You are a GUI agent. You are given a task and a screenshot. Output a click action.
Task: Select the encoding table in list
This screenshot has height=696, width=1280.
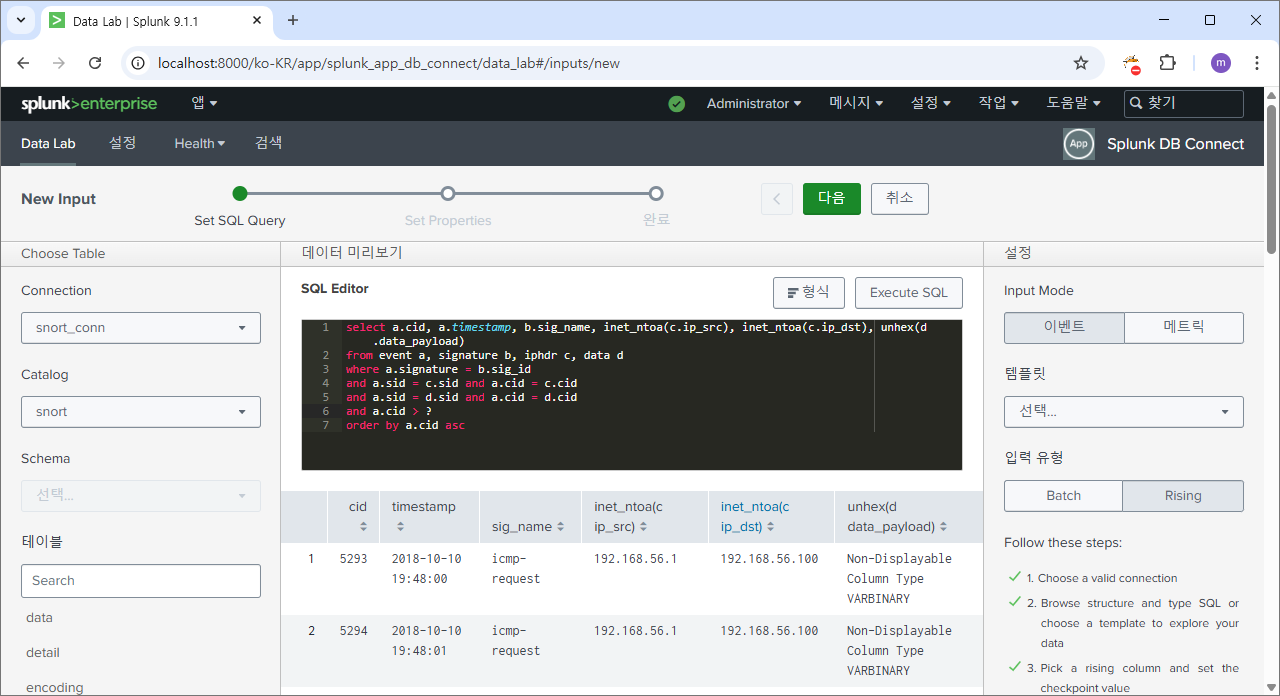tap(55, 688)
